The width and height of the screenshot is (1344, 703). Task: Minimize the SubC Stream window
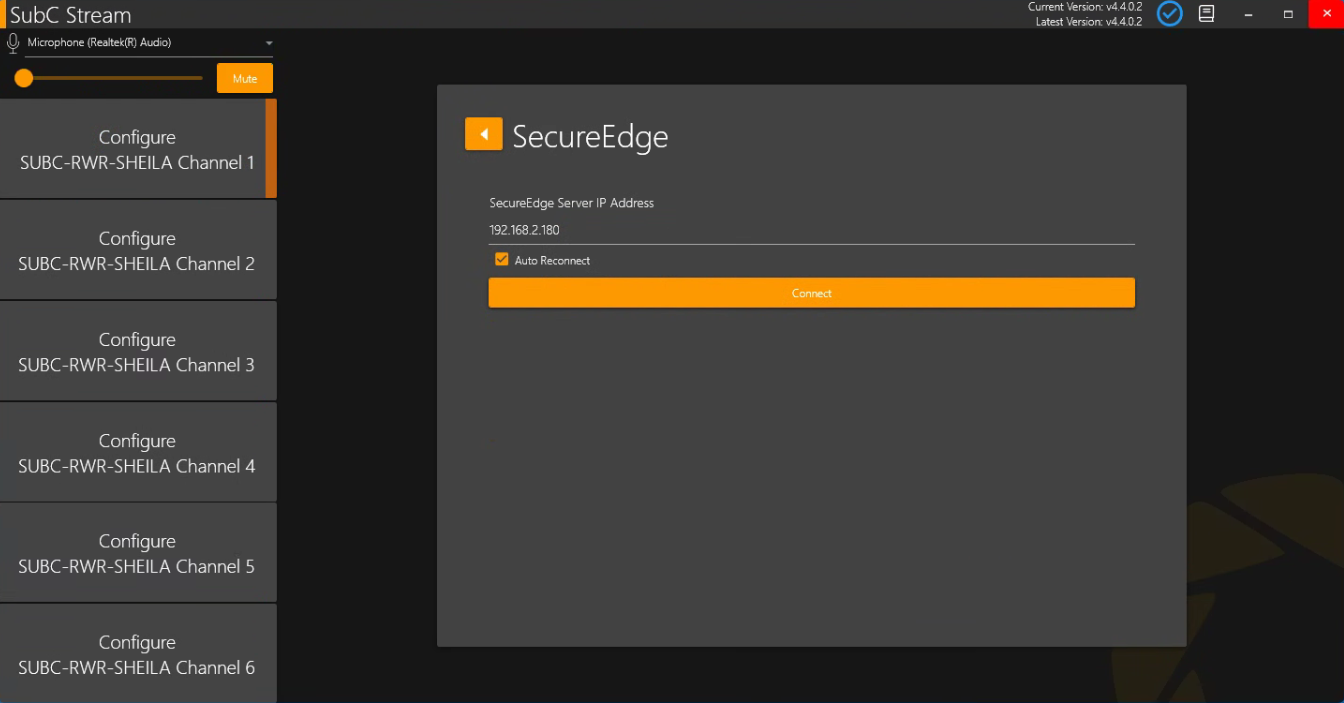(1249, 14)
